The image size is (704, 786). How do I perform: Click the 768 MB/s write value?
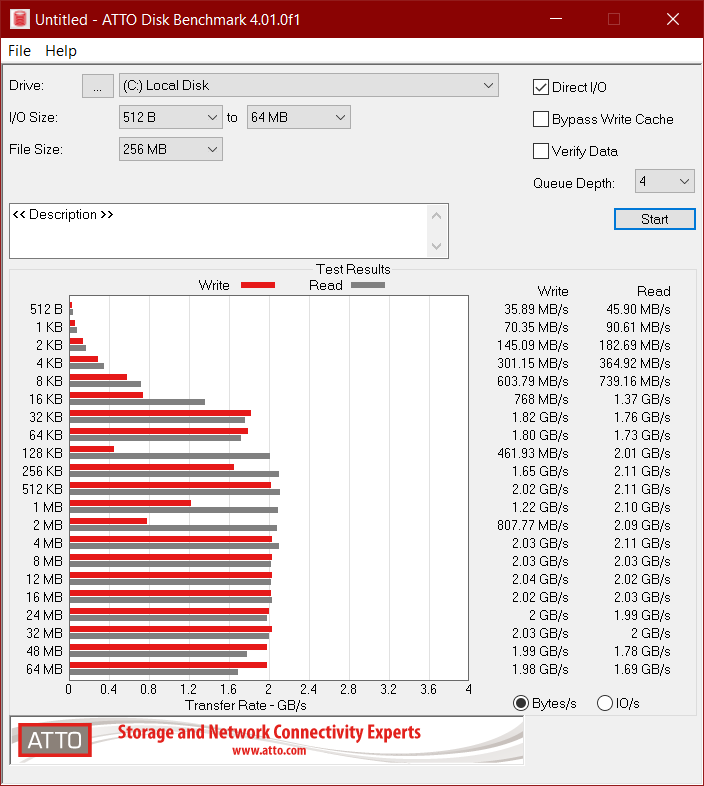[541, 400]
